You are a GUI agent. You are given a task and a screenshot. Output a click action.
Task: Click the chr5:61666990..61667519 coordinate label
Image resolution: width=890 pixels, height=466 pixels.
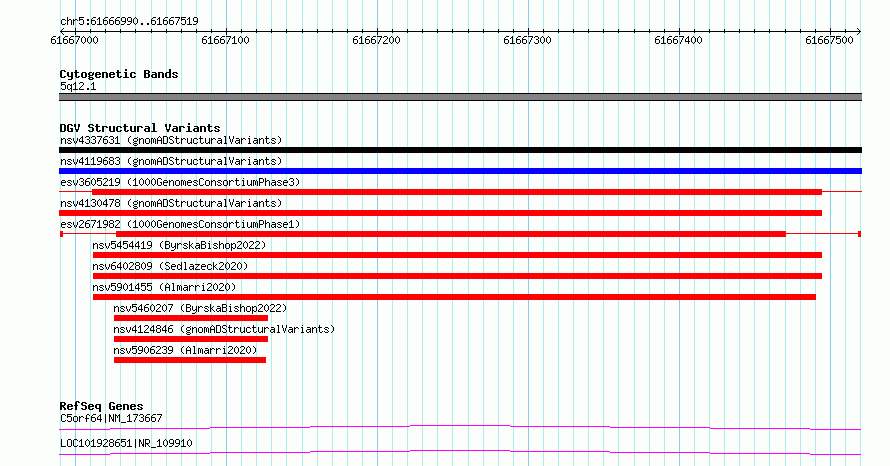129,22
